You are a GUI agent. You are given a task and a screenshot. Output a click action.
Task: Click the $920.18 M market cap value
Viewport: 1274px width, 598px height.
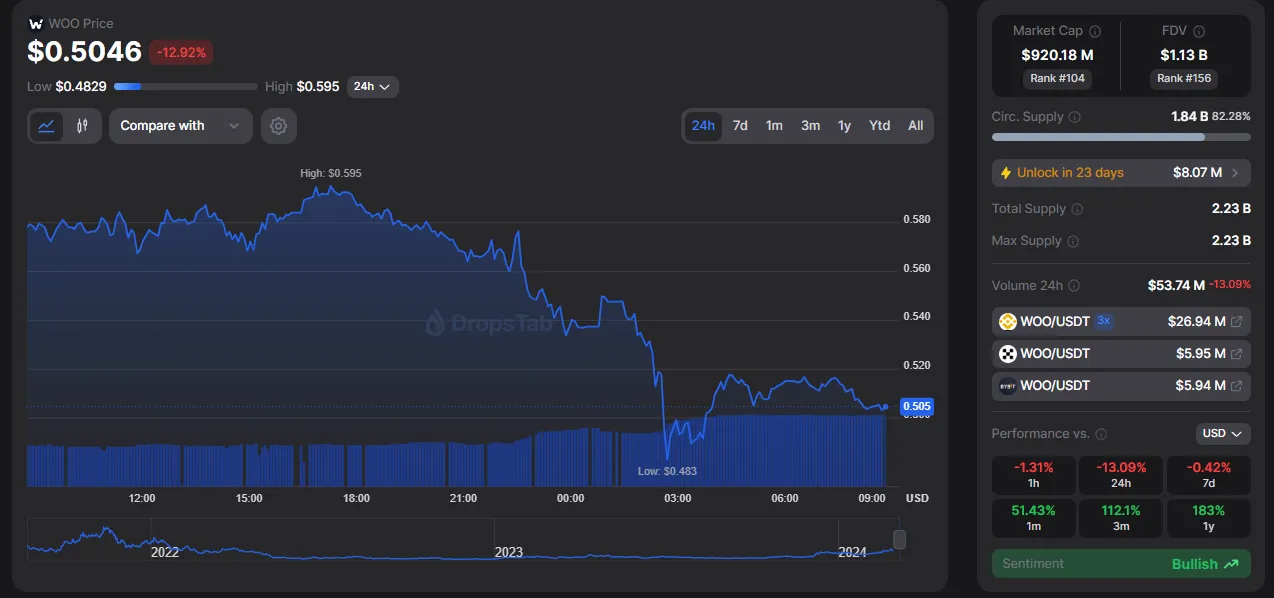point(1057,55)
